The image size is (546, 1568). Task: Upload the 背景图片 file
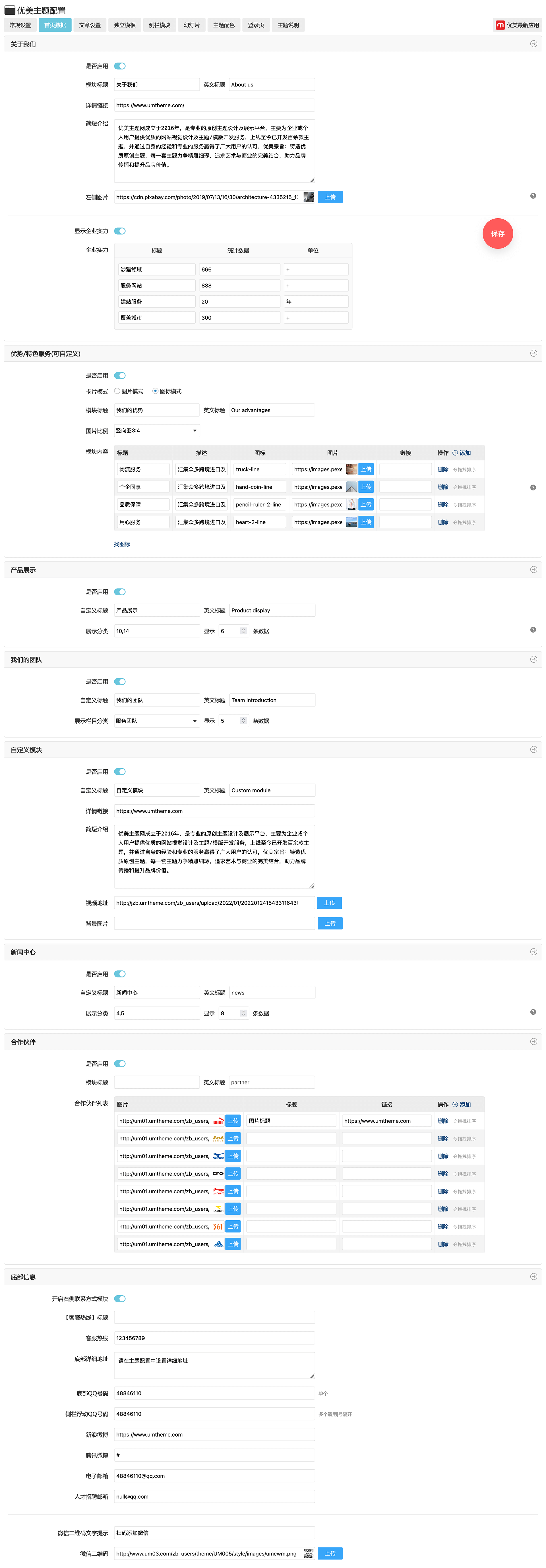330,923
